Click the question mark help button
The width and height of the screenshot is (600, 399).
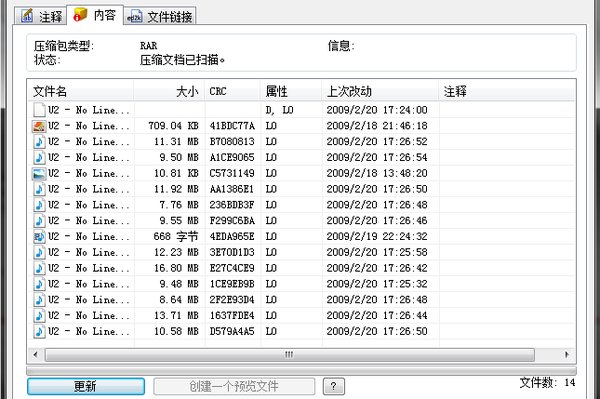pos(334,386)
